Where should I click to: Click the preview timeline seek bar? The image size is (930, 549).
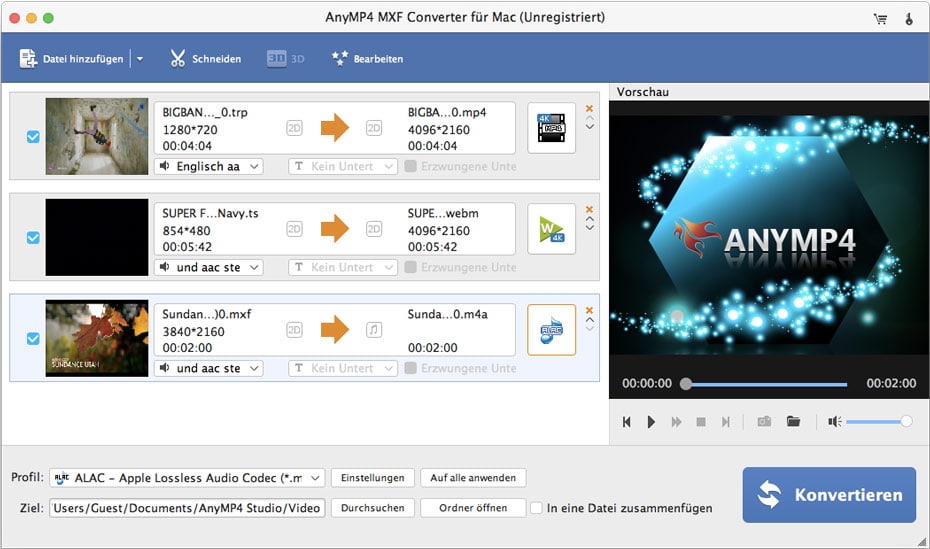pyautogui.click(x=766, y=384)
